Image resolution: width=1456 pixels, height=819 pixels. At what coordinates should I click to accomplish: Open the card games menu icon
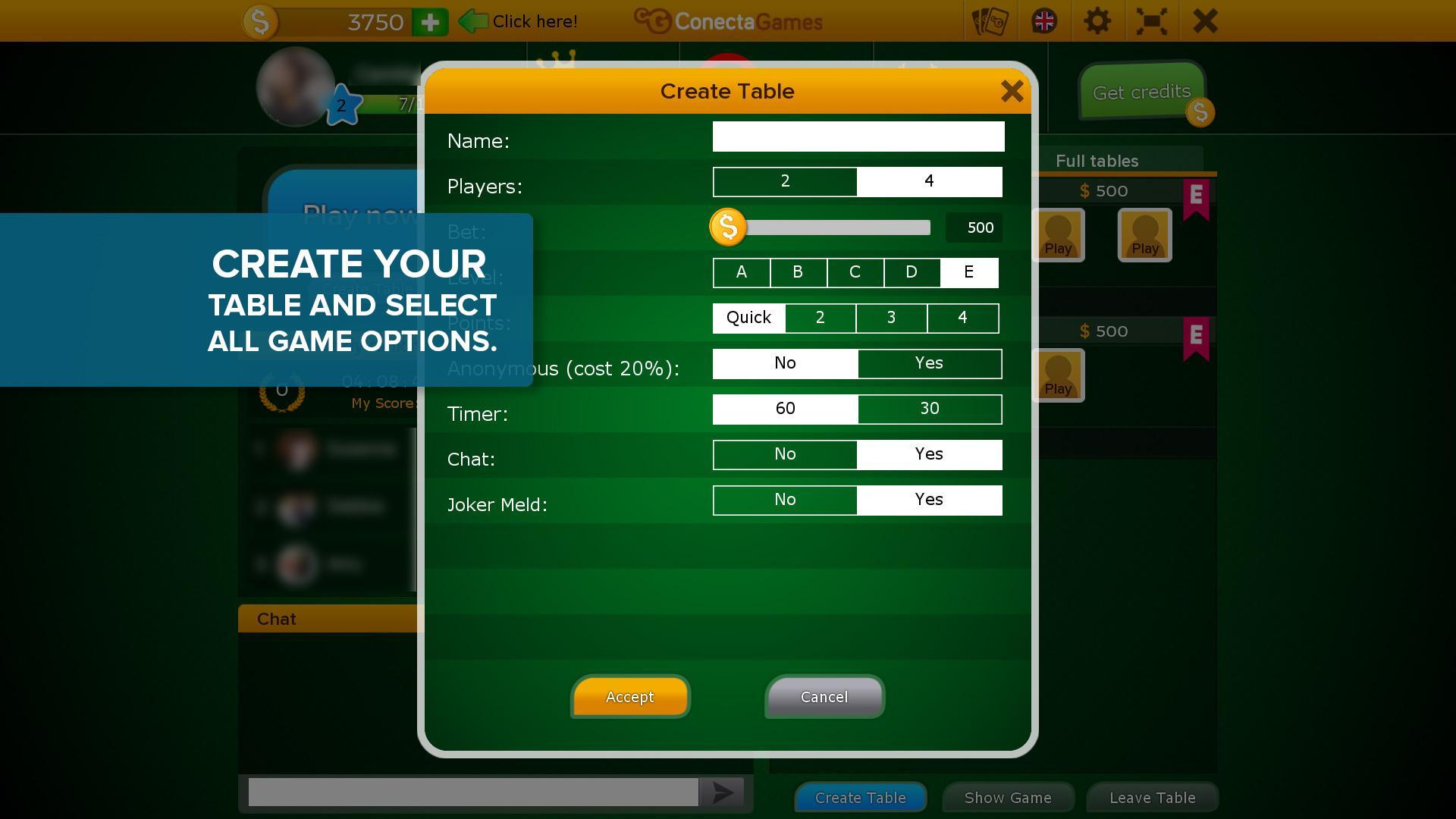(x=987, y=20)
